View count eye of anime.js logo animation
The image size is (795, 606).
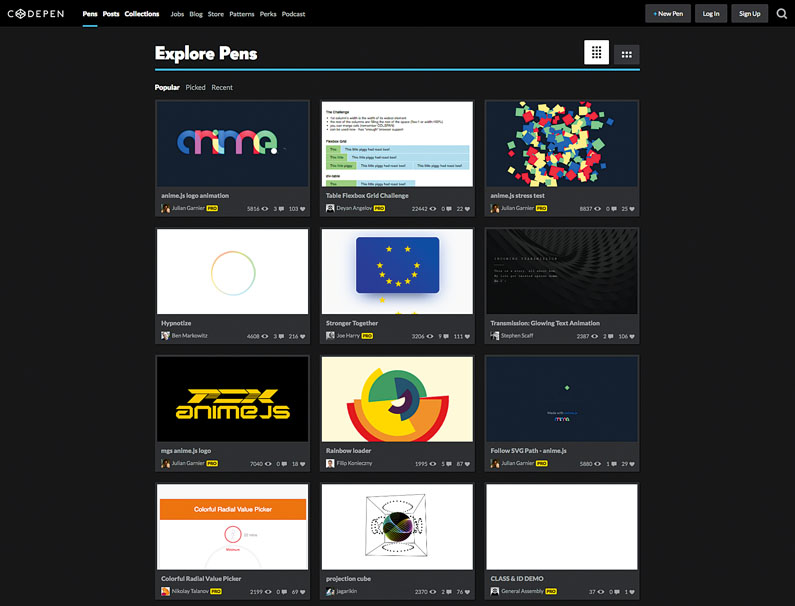click(265, 209)
